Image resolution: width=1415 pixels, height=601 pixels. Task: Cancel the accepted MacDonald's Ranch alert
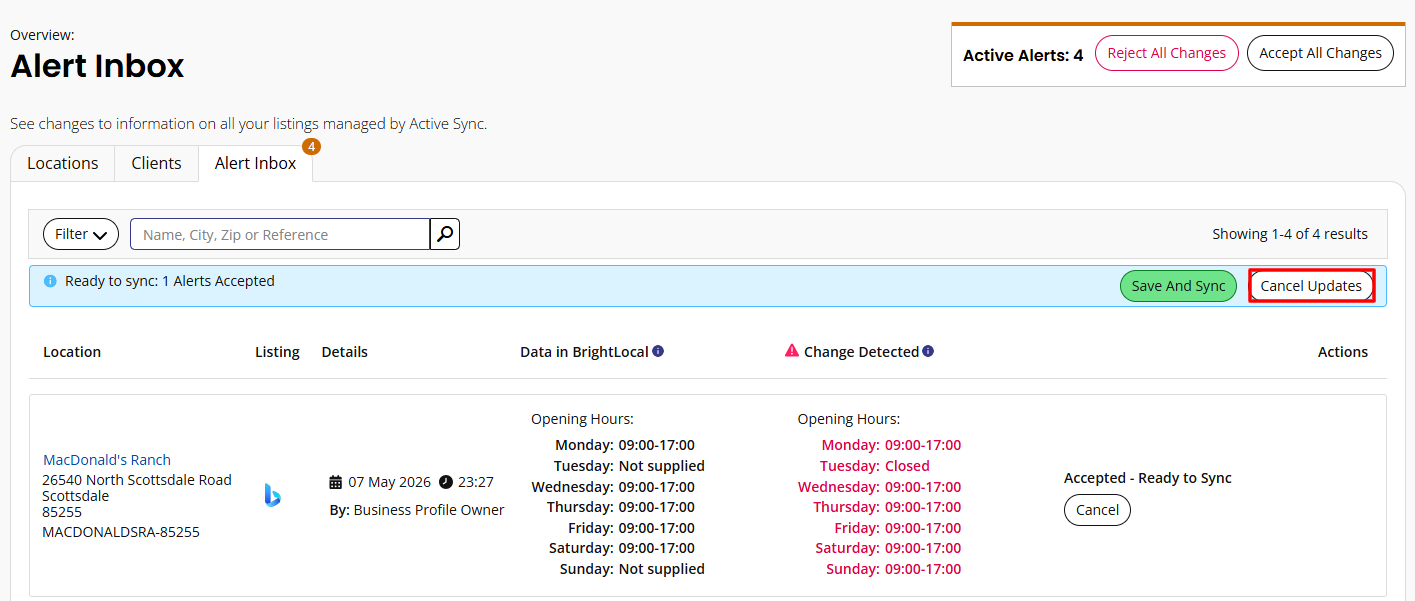pyautogui.click(x=1097, y=510)
